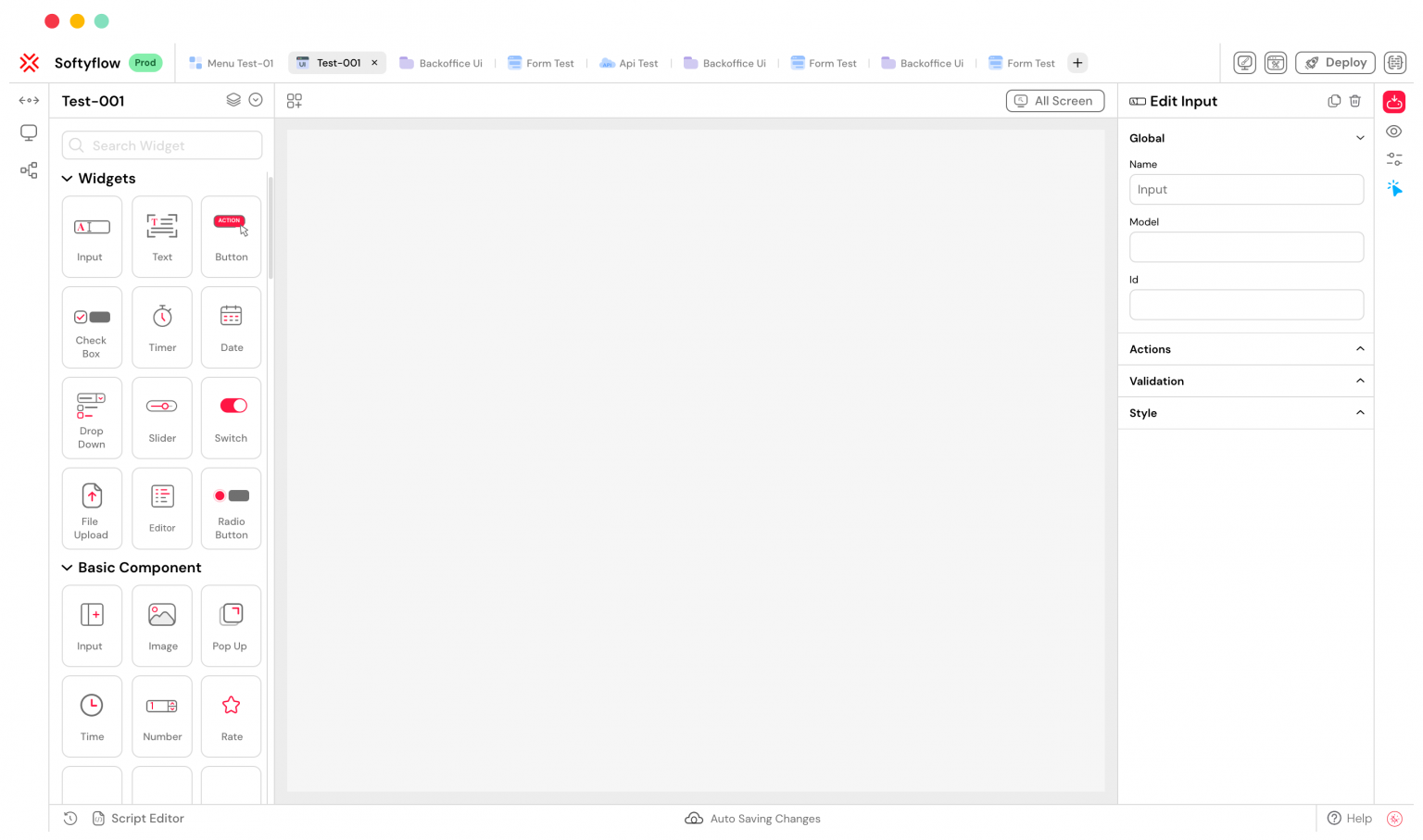Open the Validation section

click(1360, 381)
